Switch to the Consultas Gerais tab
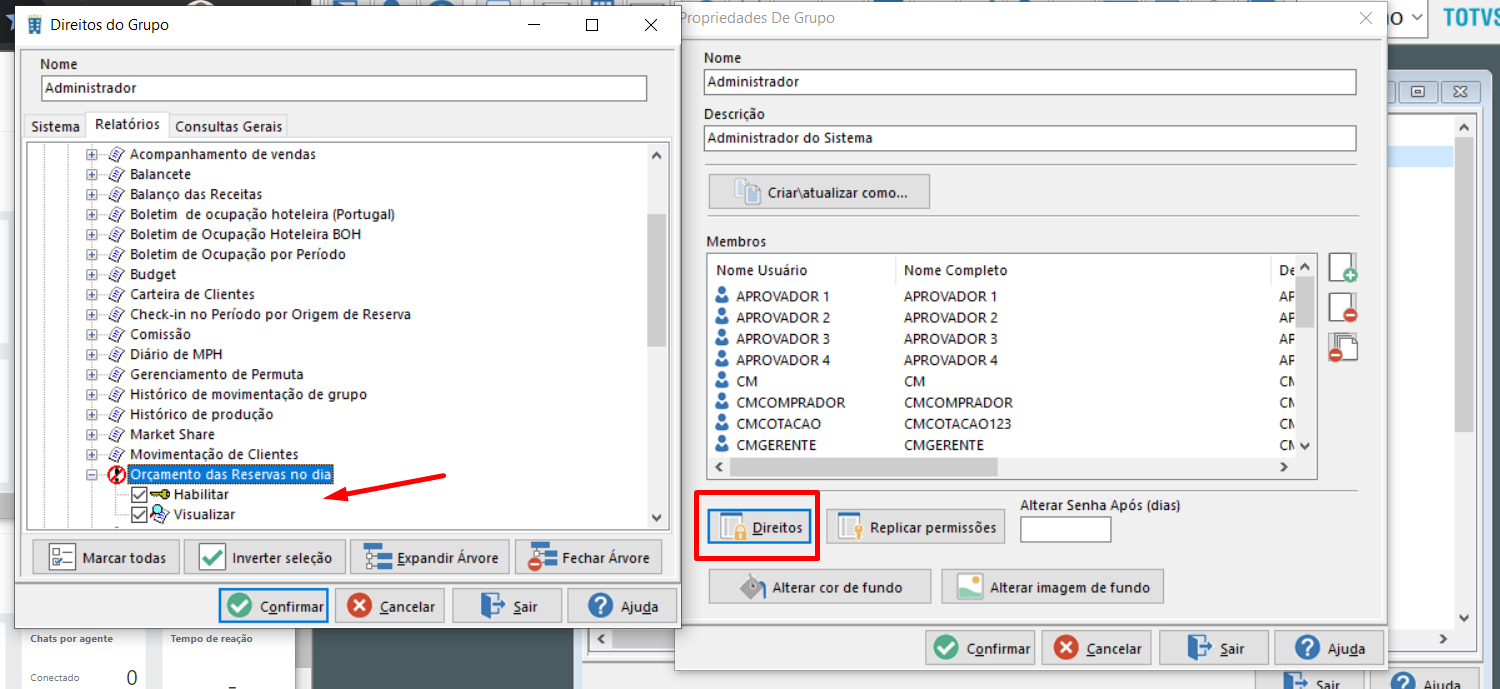The width and height of the screenshot is (1500, 689). [x=229, y=127]
